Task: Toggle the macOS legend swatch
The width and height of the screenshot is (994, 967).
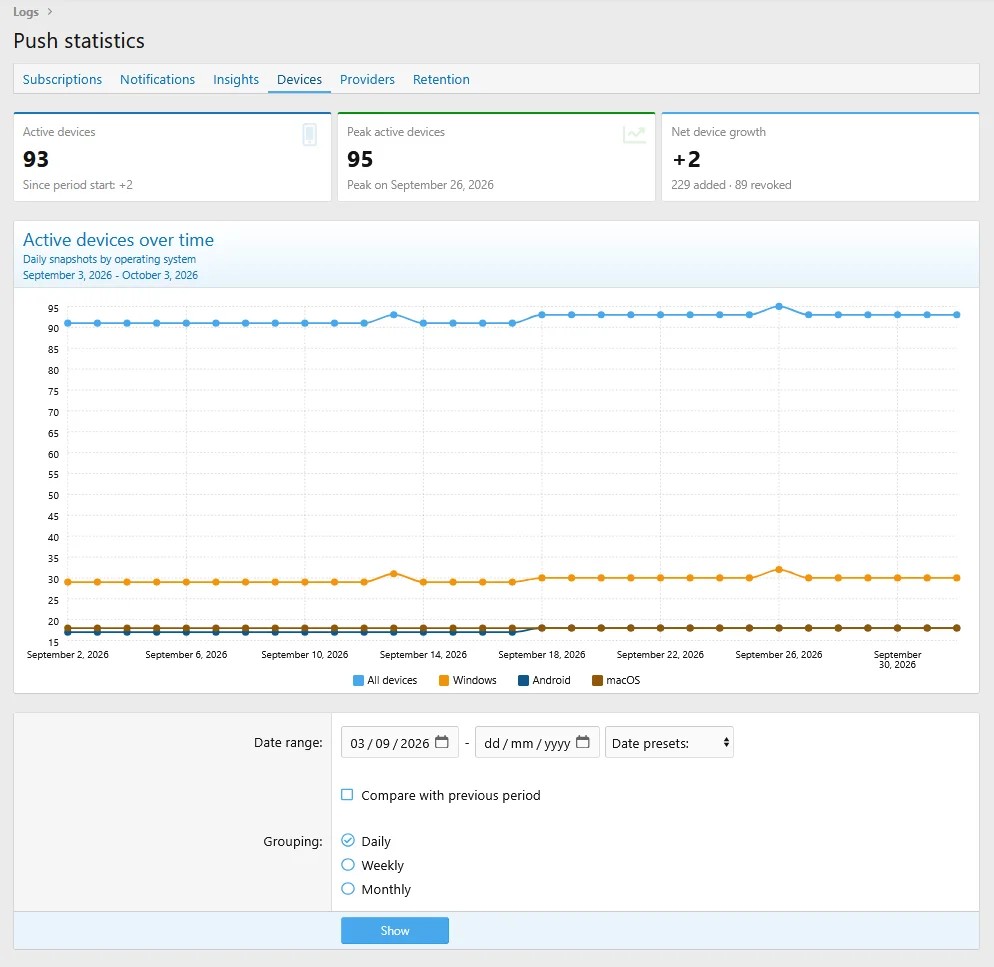Action: [597, 680]
